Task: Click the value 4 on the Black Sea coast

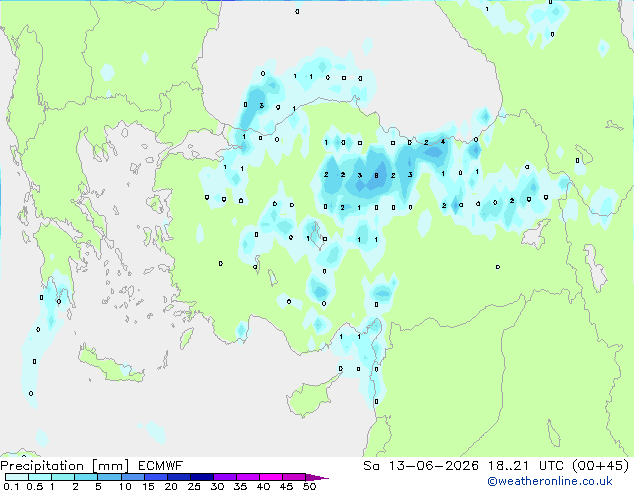Action: pyautogui.click(x=443, y=142)
